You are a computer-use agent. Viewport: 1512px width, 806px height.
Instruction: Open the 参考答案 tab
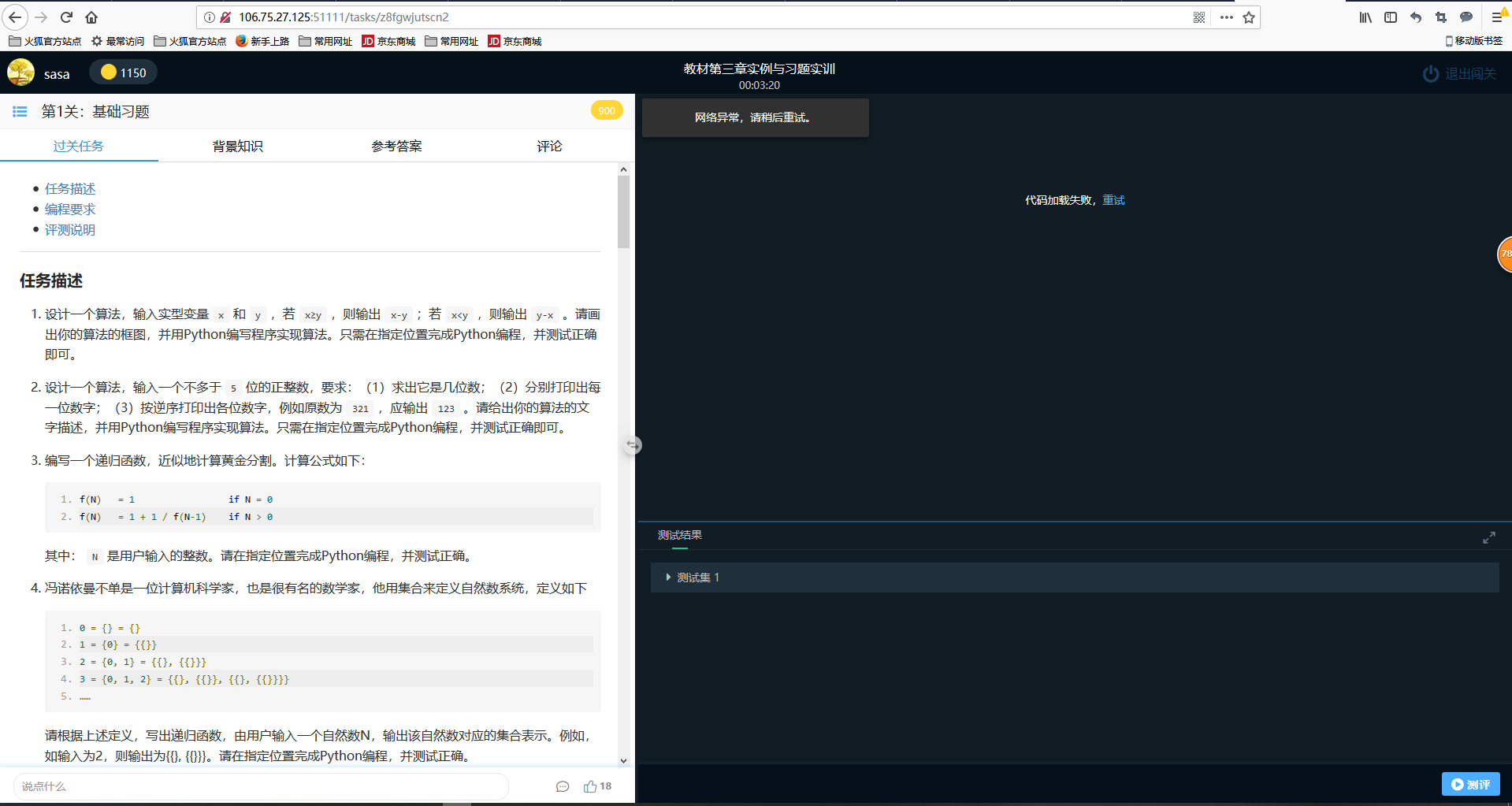[x=397, y=147]
